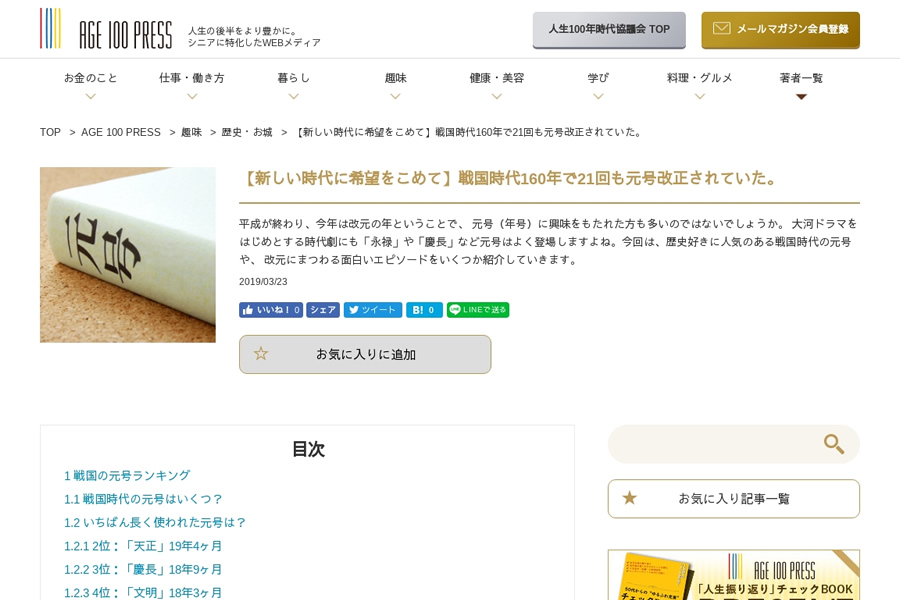This screenshot has height=600, width=900.
Task: Send article via LINEで送る button
Action: pos(478,310)
